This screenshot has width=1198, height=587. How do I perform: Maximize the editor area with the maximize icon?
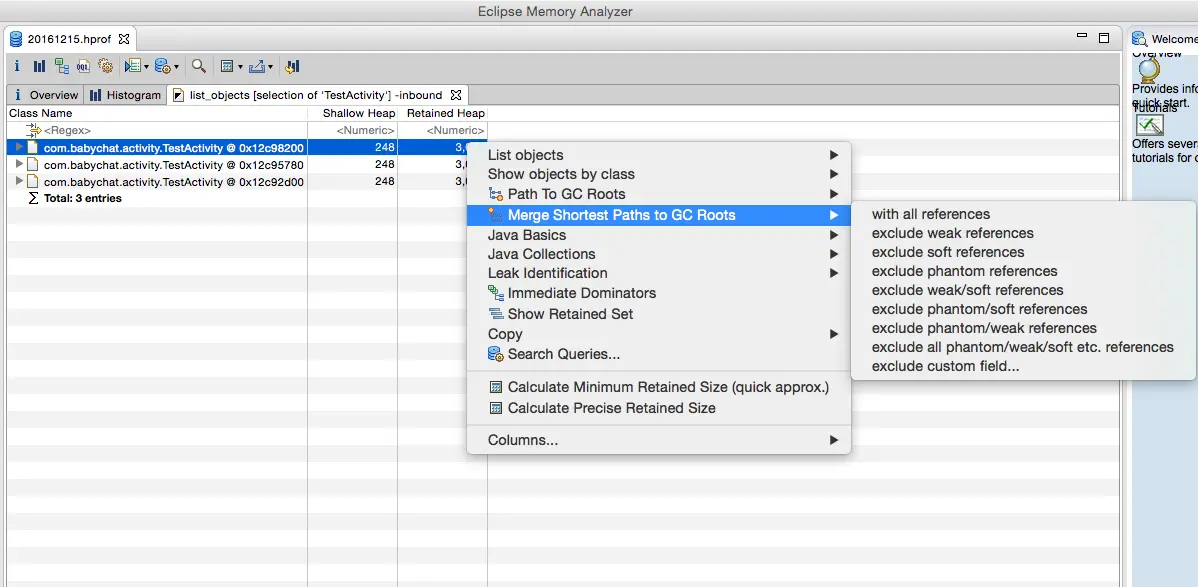pos(1103,37)
